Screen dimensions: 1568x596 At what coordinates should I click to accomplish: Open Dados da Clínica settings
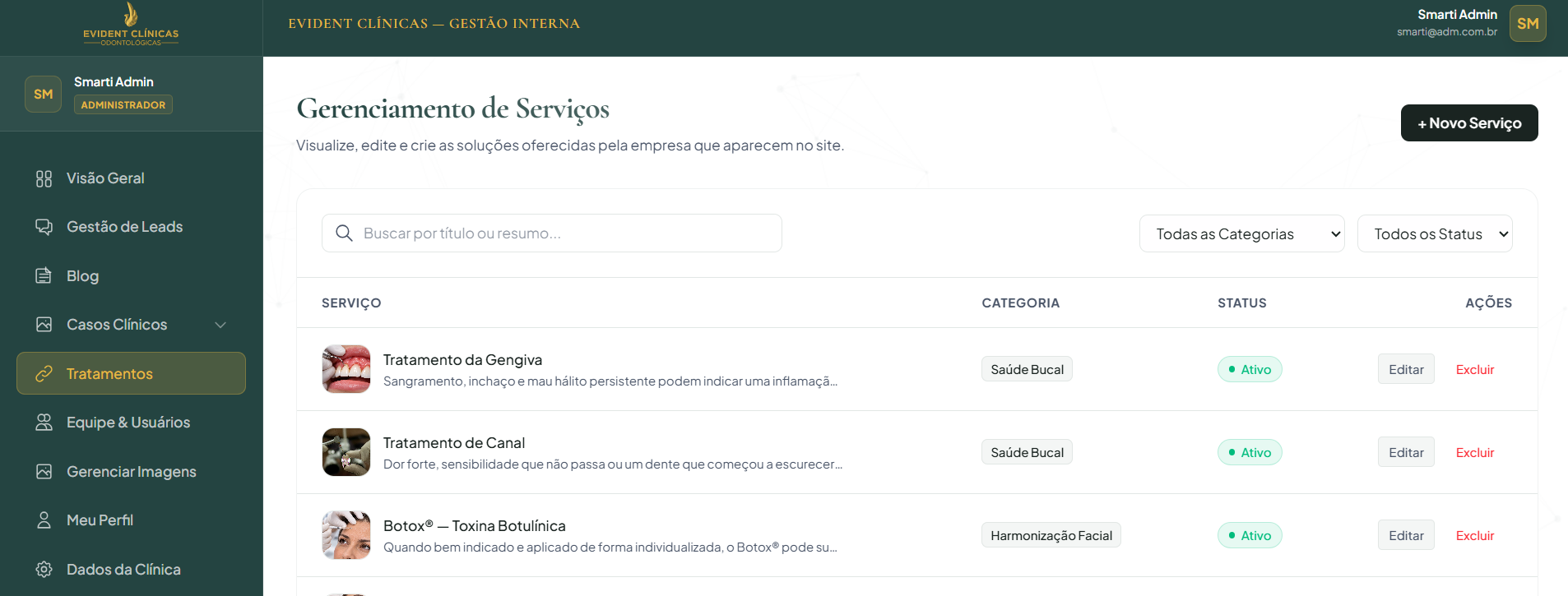[x=131, y=570]
